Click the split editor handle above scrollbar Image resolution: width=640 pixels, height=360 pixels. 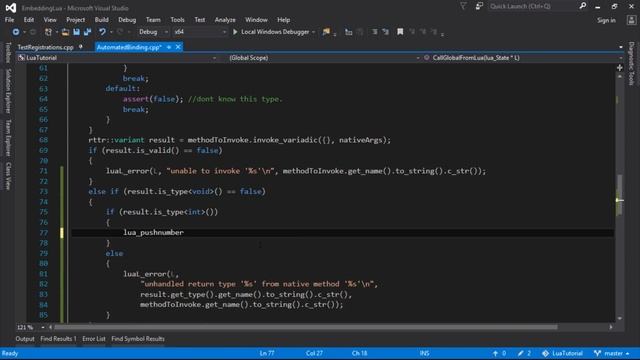click(x=620, y=68)
